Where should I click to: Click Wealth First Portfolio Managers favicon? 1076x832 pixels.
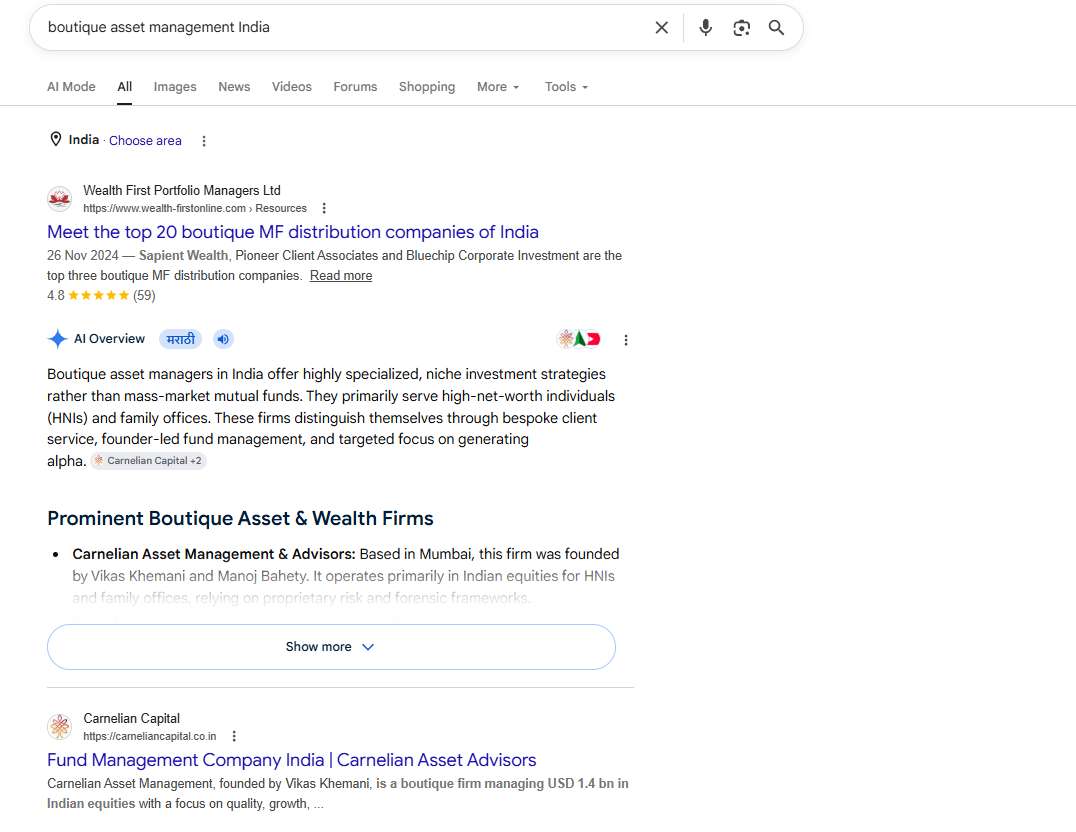[60, 199]
